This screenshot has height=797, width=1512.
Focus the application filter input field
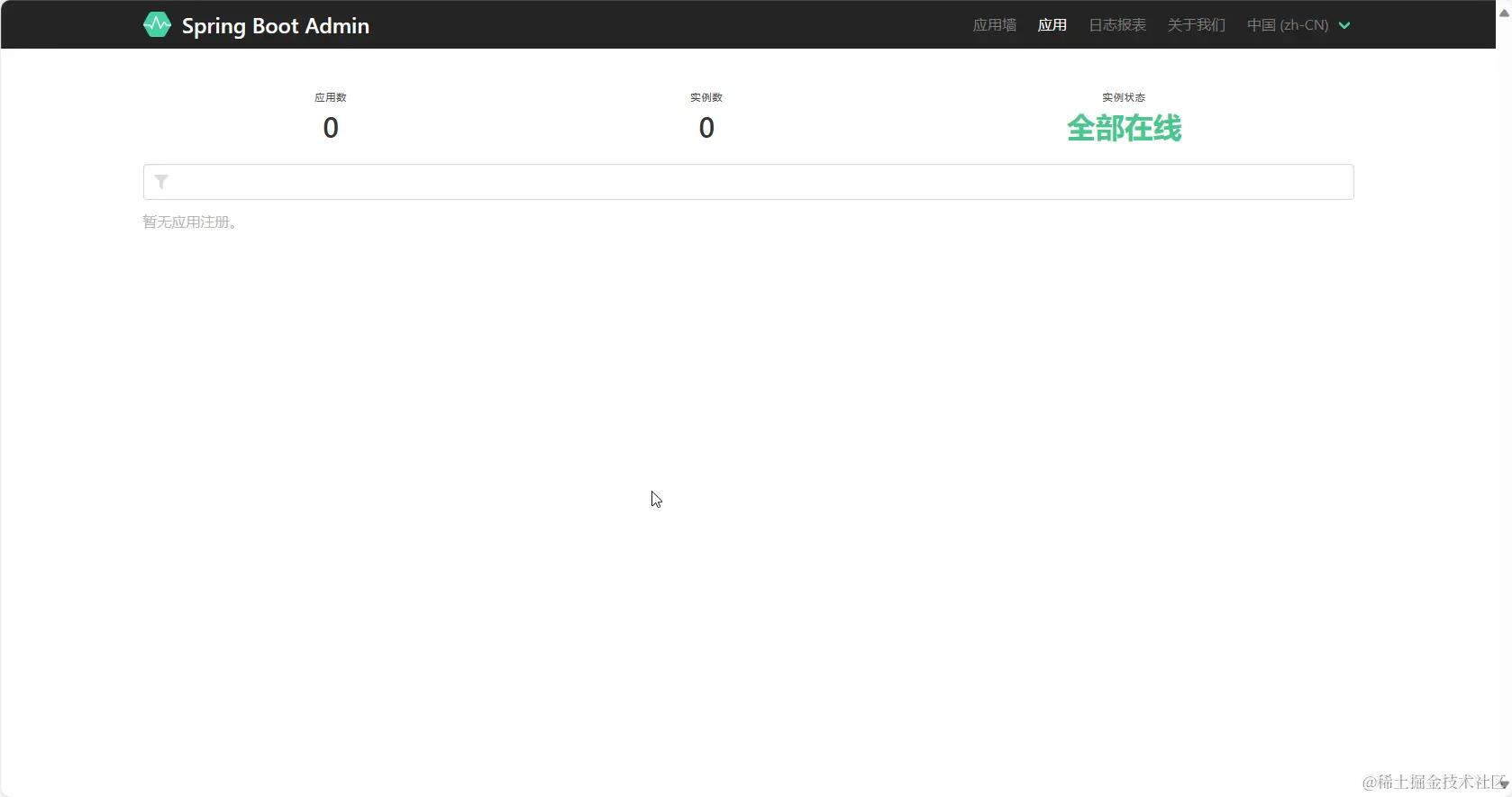[748, 182]
